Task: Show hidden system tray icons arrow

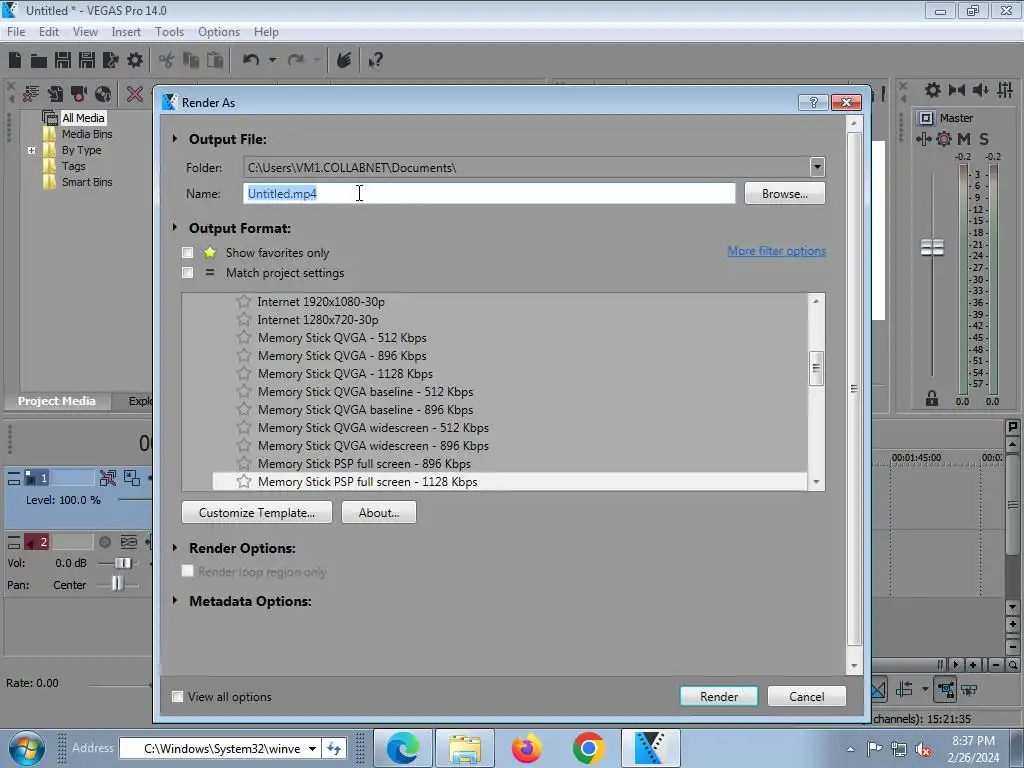Action: (850, 749)
